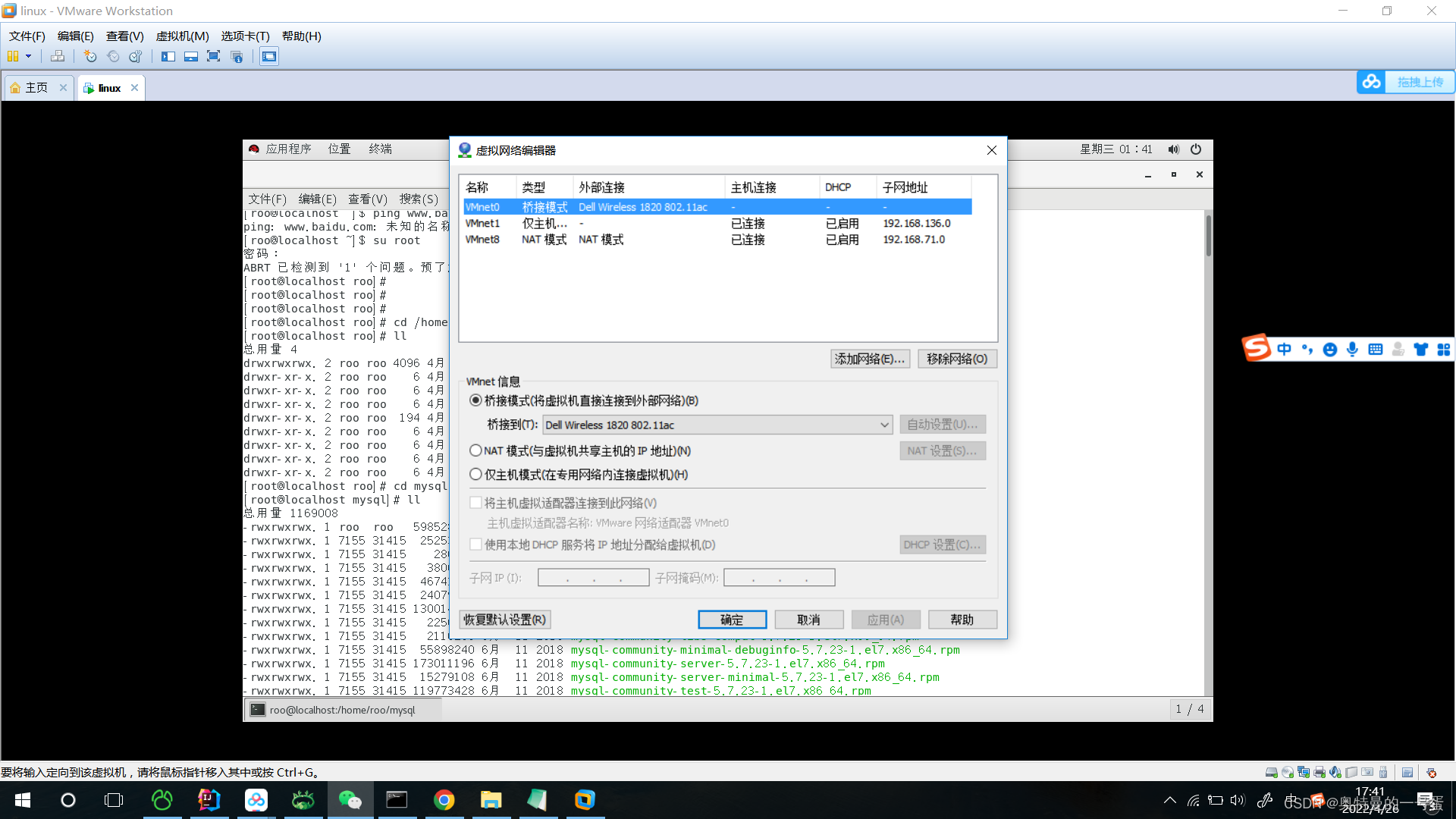Screen dimensions: 1456x819
Task: Open the 文件(F) menu in VMware
Action: click(x=27, y=36)
